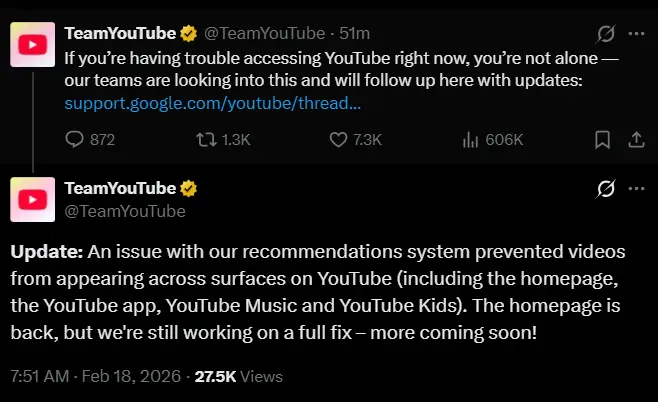Click the TeamYouTube name on first tweet
658x402 pixels.
pos(119,34)
